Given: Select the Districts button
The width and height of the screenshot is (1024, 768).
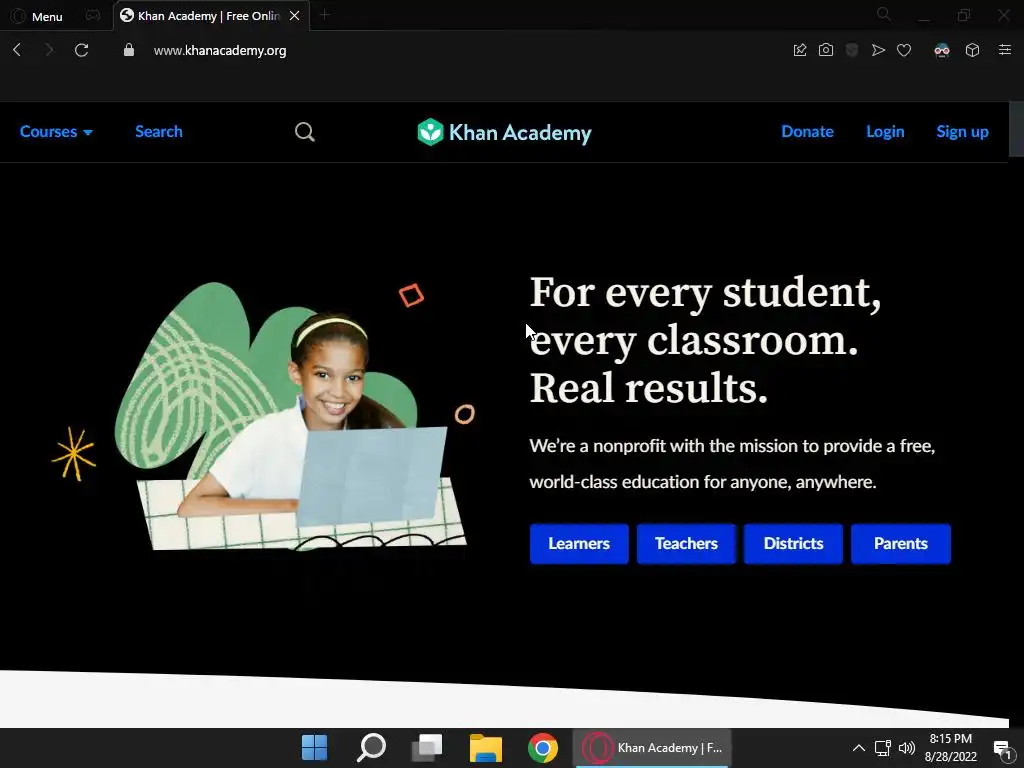Looking at the screenshot, I should coord(793,543).
